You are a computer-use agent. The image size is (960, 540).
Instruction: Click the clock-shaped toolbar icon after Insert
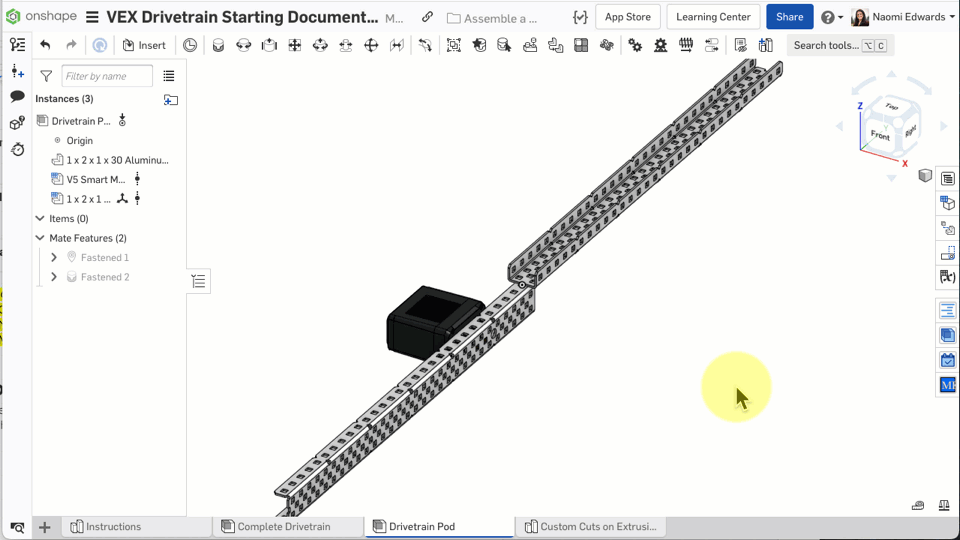(190, 45)
